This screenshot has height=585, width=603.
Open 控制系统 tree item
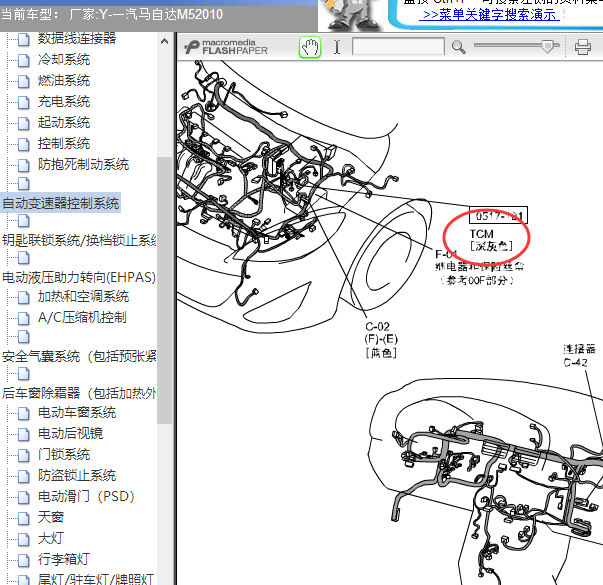pyautogui.click(x=64, y=143)
